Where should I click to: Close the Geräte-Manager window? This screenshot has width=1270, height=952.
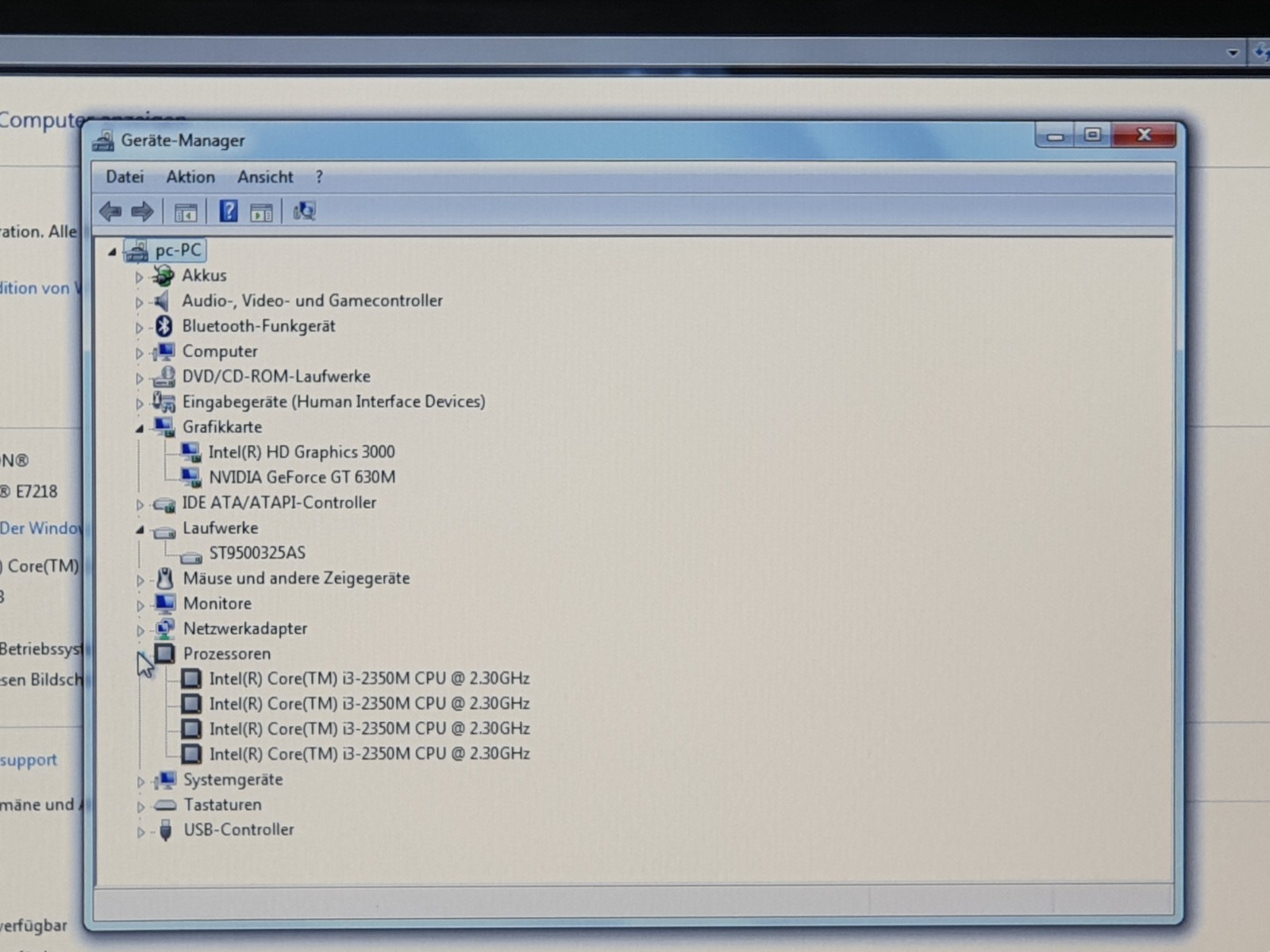tap(1144, 135)
